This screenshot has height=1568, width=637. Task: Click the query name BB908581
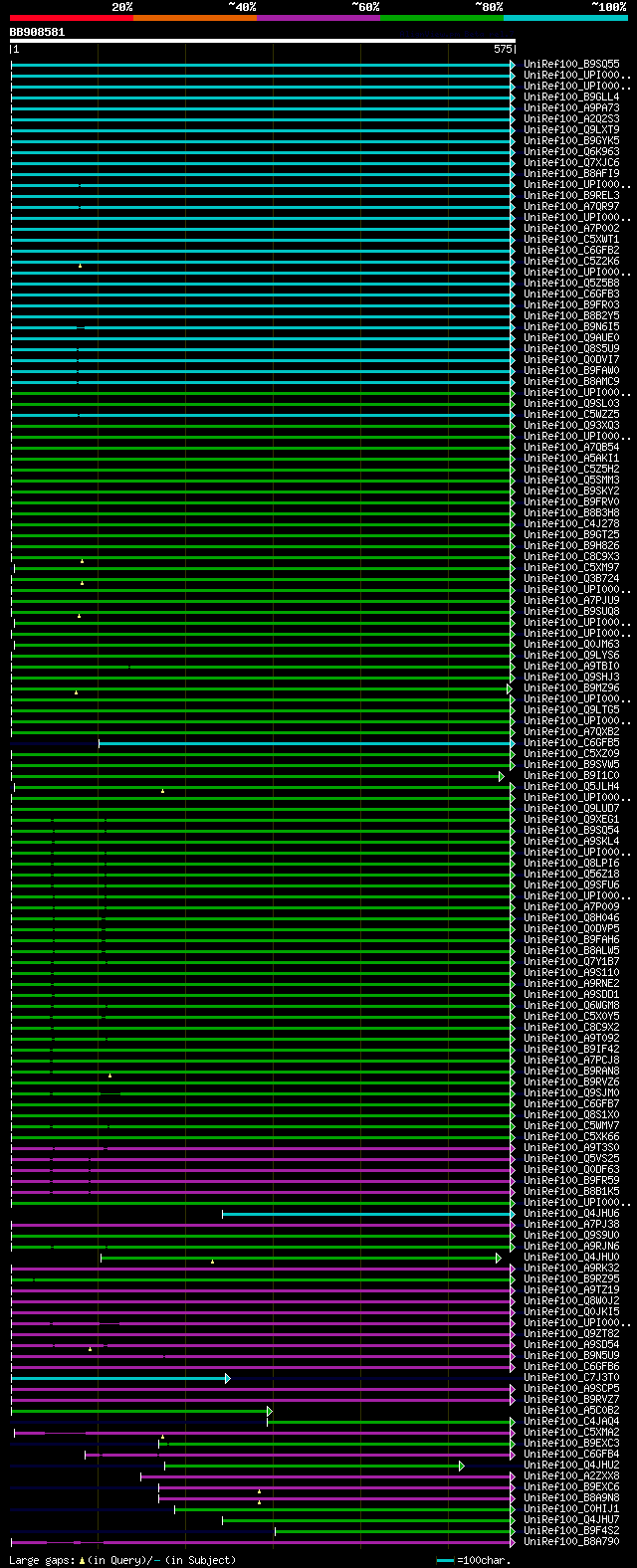(x=37, y=32)
